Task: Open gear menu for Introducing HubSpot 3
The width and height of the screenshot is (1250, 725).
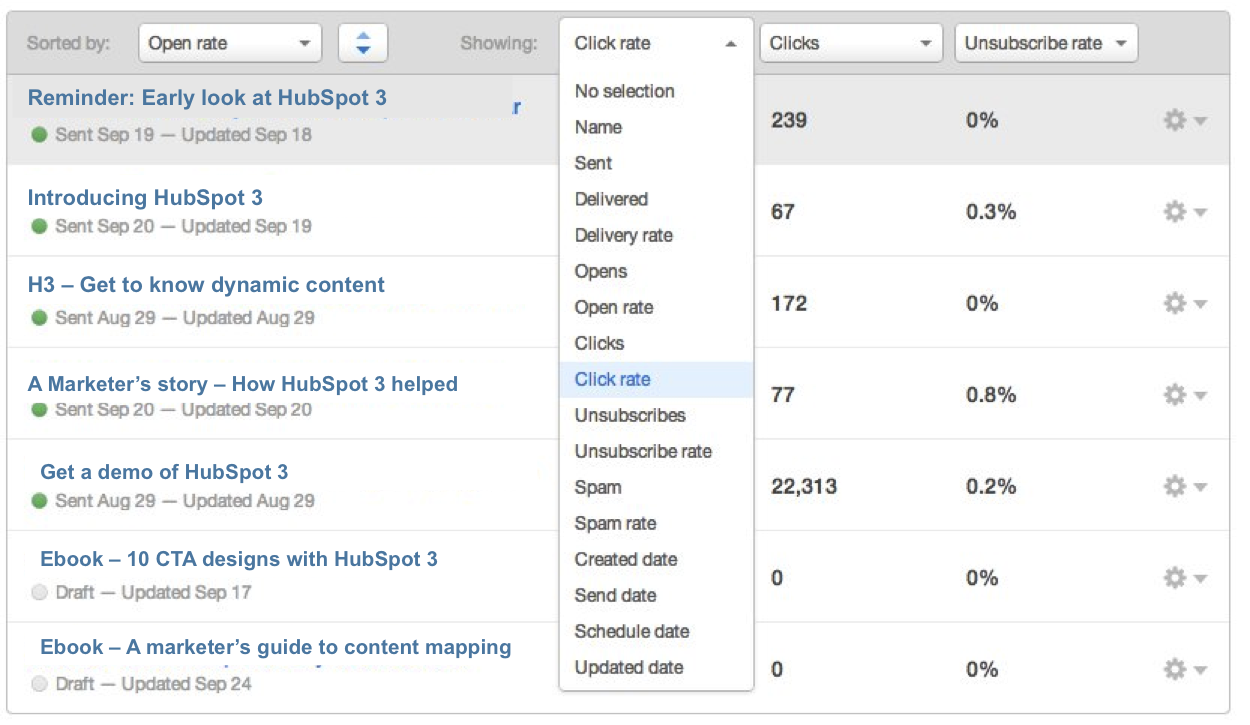Action: [x=1184, y=212]
